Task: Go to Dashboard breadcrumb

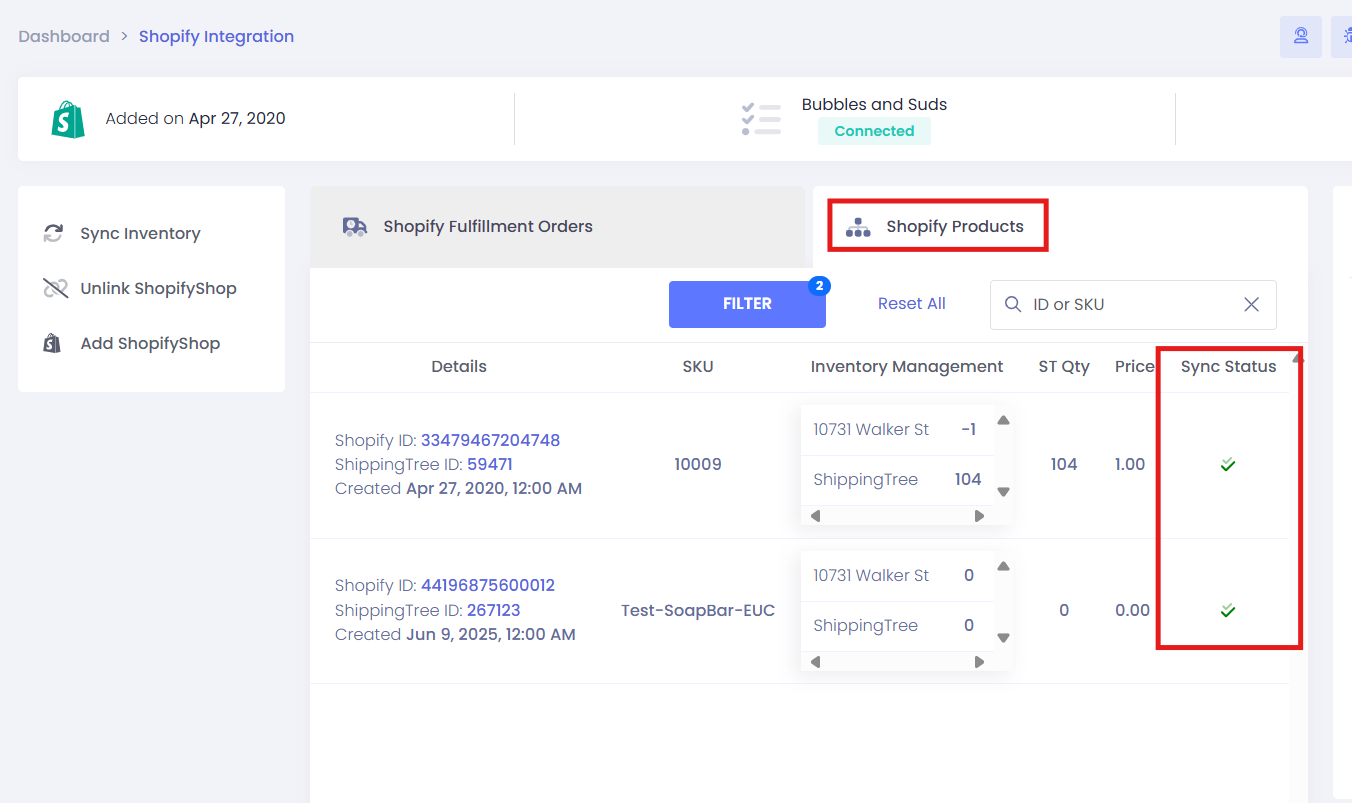Action: click(64, 36)
